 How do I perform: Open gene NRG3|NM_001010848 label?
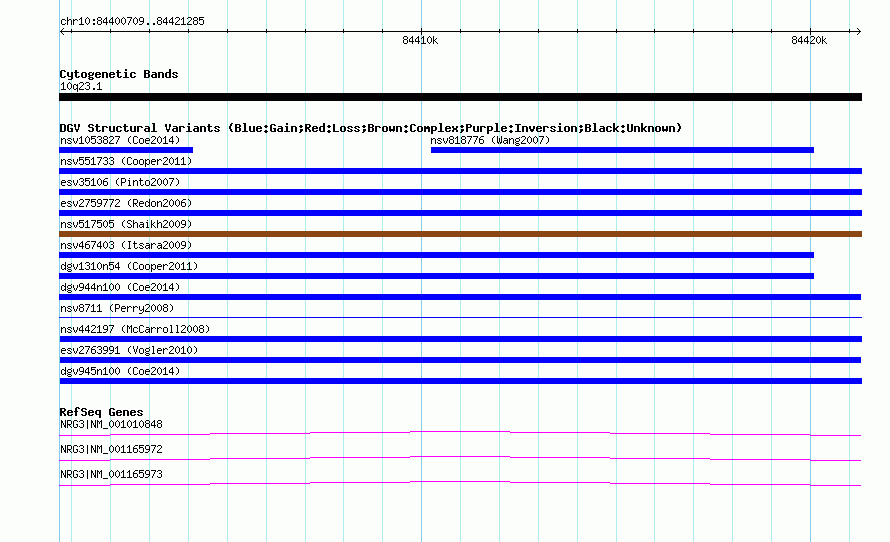coord(111,425)
